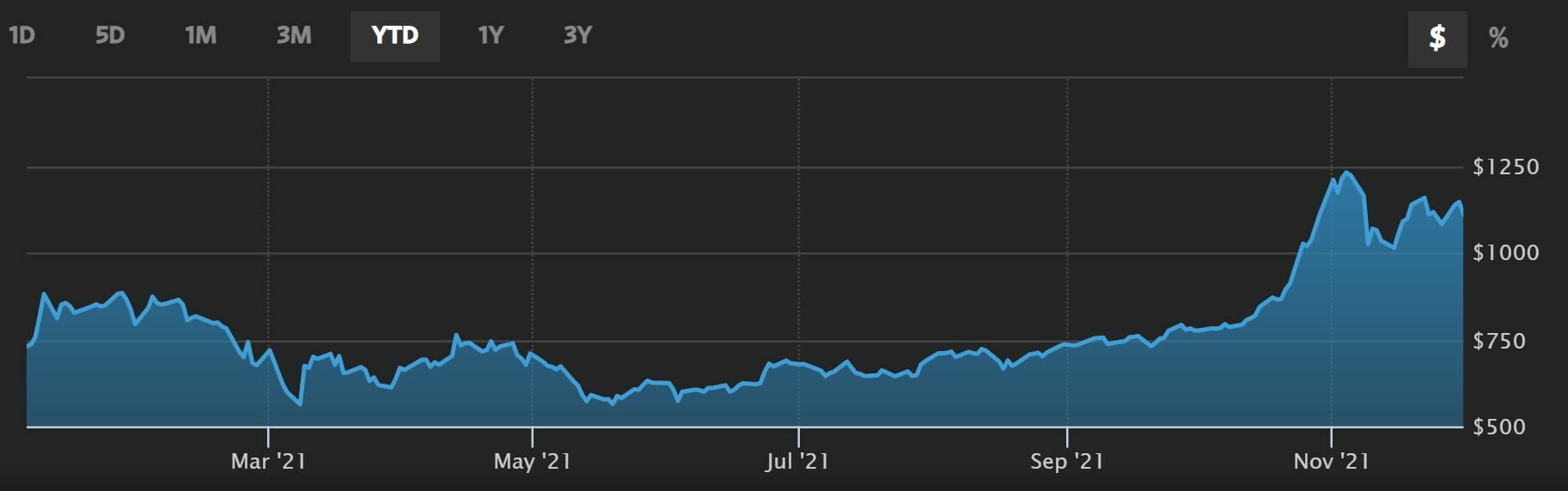Click the $1250 axis label
Image resolution: width=1568 pixels, height=491 pixels.
pyautogui.click(x=1506, y=167)
